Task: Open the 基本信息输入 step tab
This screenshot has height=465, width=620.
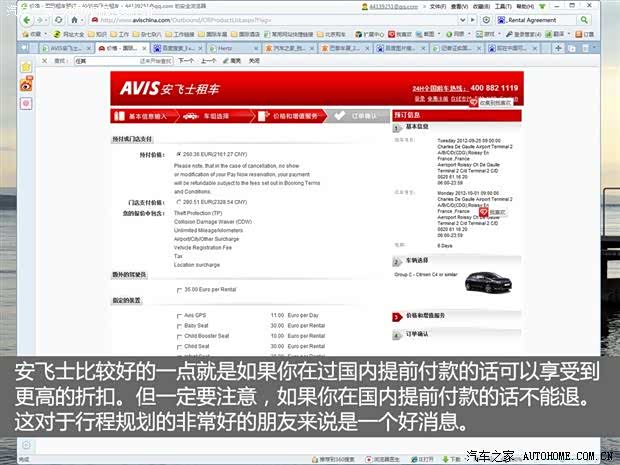Action: 143,116
